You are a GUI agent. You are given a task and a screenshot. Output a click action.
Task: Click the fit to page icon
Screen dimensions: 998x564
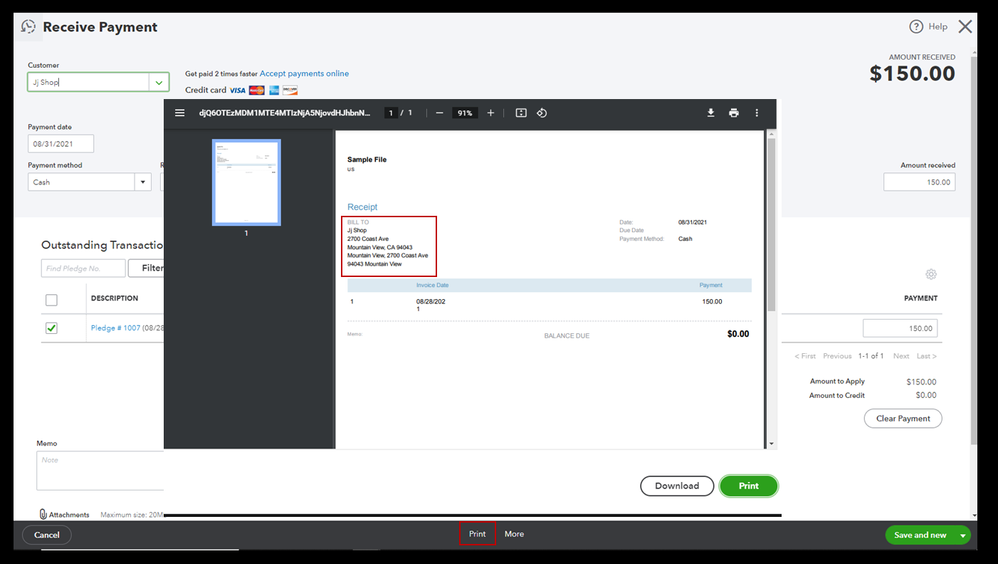pos(521,113)
